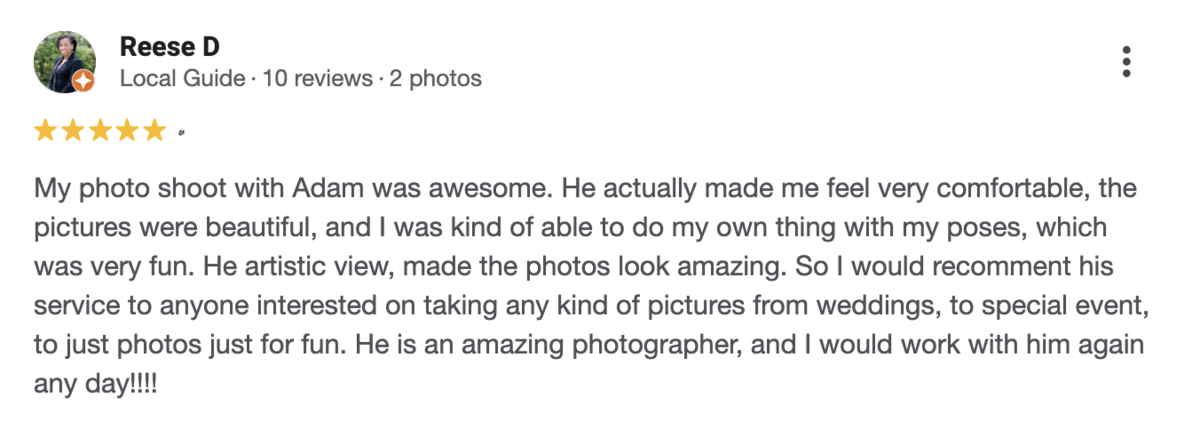The width and height of the screenshot is (1200, 421).
Task: Open Reese D's profile photo
Action: click(x=62, y=58)
